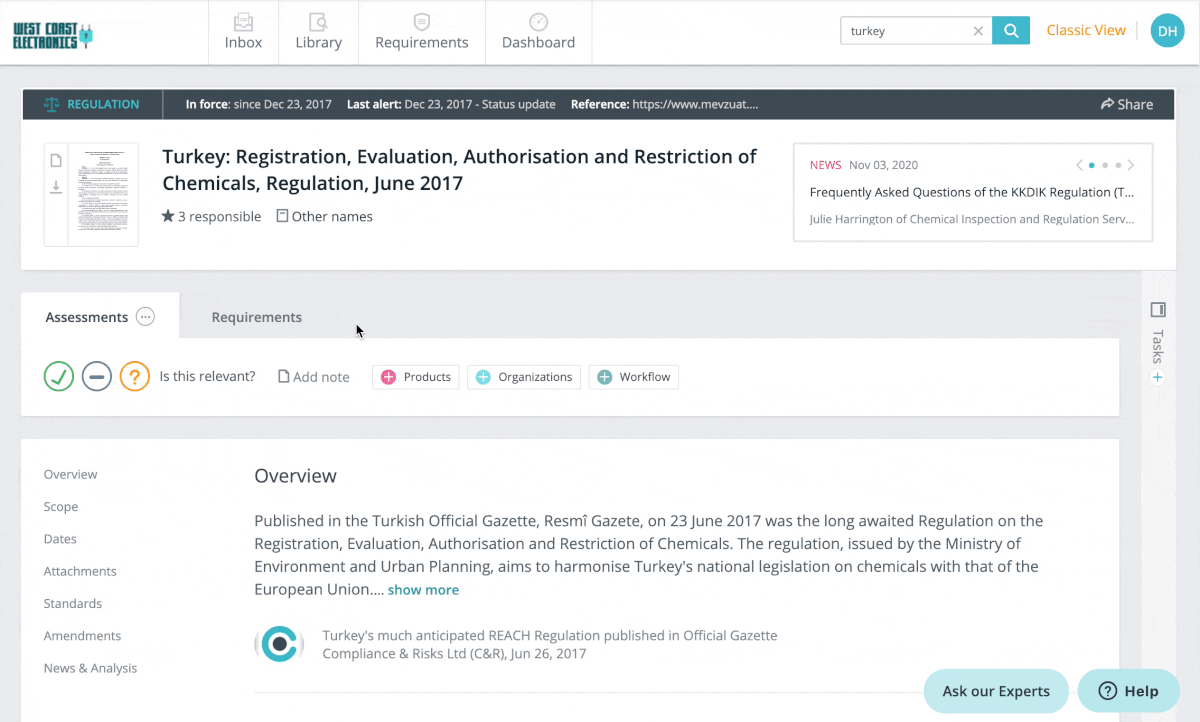Open the DH user avatar menu
The height and width of the screenshot is (722, 1200).
coord(1167,31)
